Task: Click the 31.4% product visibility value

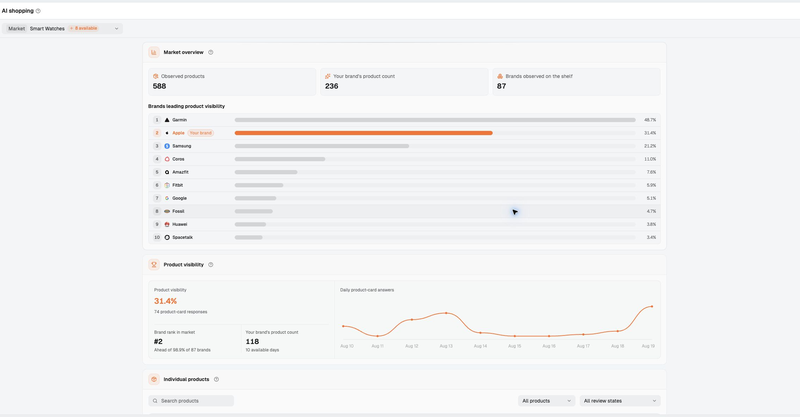Action: (x=165, y=301)
